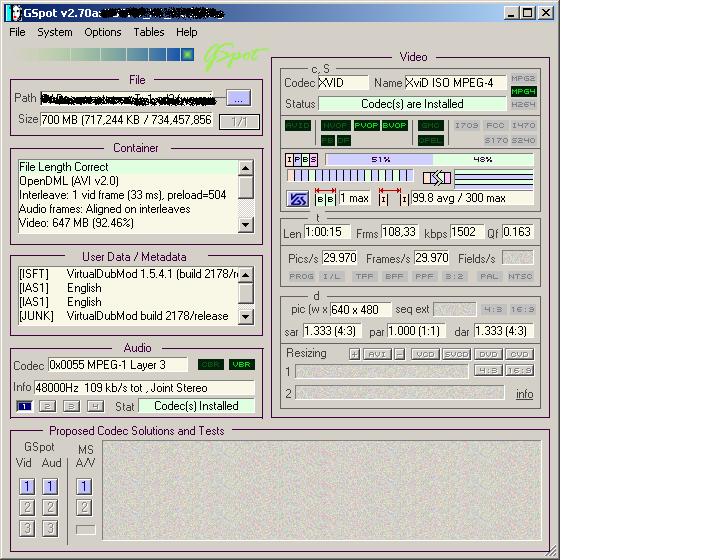Select audio stream 1 button
Screen dimensions: 720x560
point(24,406)
